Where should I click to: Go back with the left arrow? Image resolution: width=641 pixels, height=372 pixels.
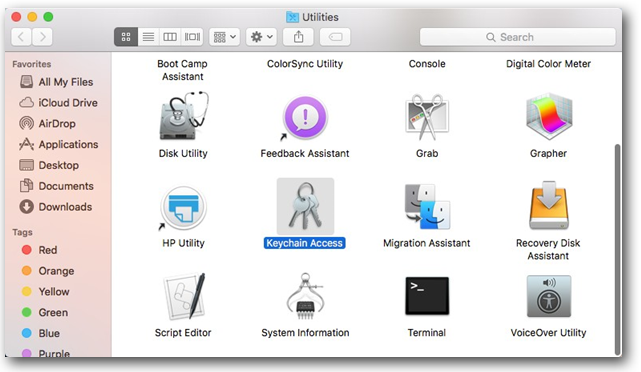pyautogui.click(x=21, y=37)
